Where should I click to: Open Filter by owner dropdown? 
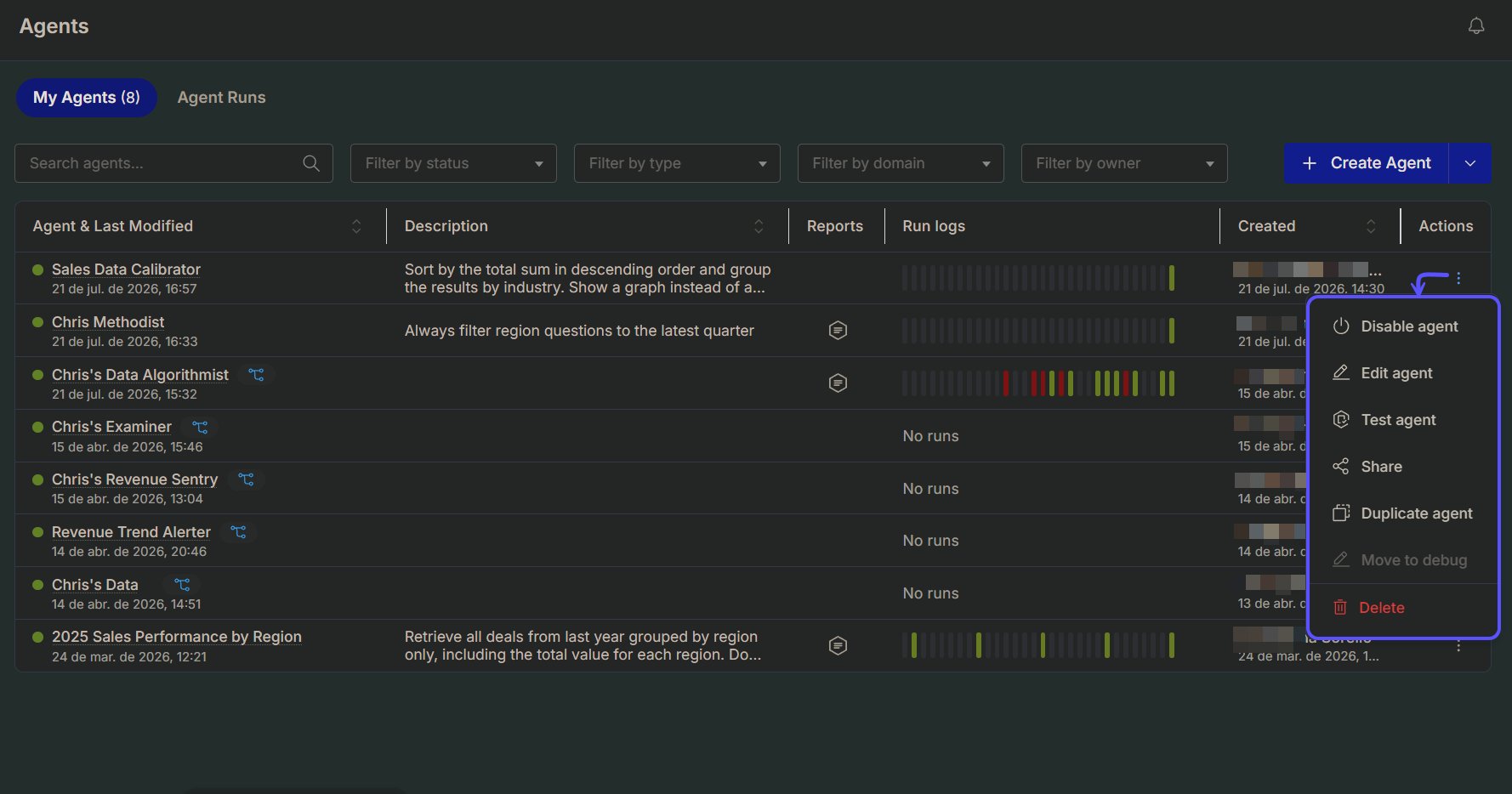click(x=1124, y=163)
